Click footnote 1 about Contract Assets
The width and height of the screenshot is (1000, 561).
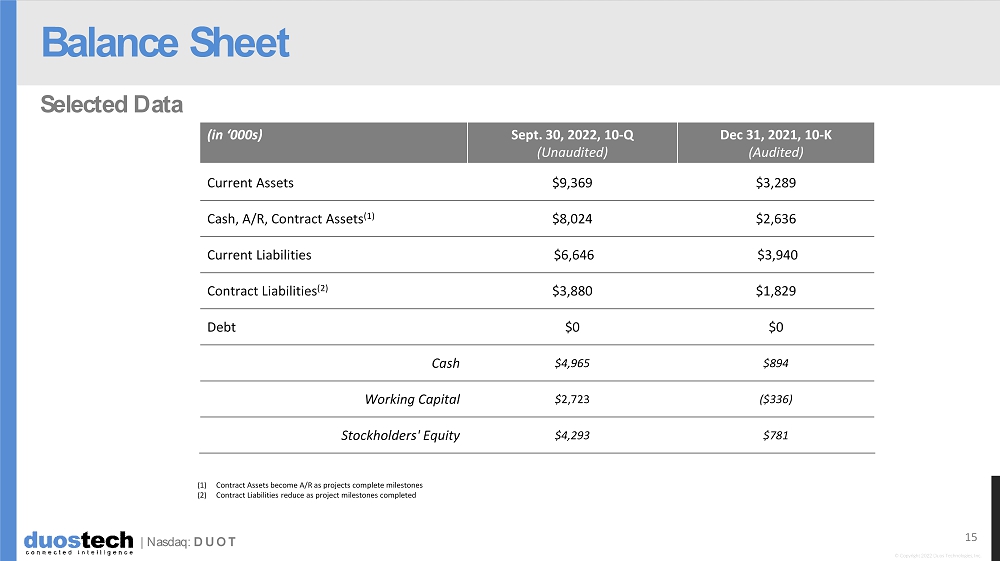pyautogui.click(x=311, y=485)
